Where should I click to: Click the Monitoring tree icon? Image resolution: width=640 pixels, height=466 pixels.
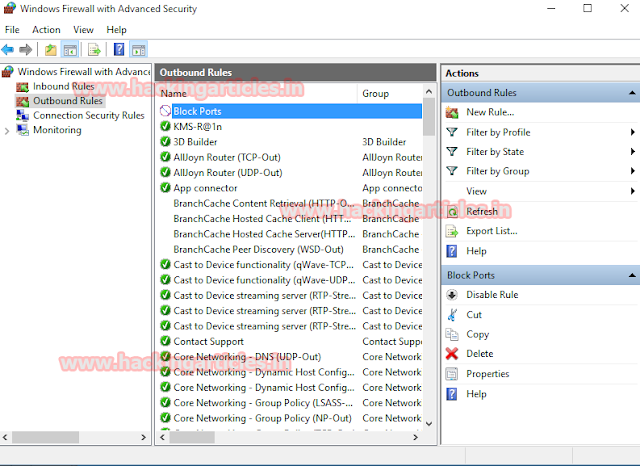22,130
